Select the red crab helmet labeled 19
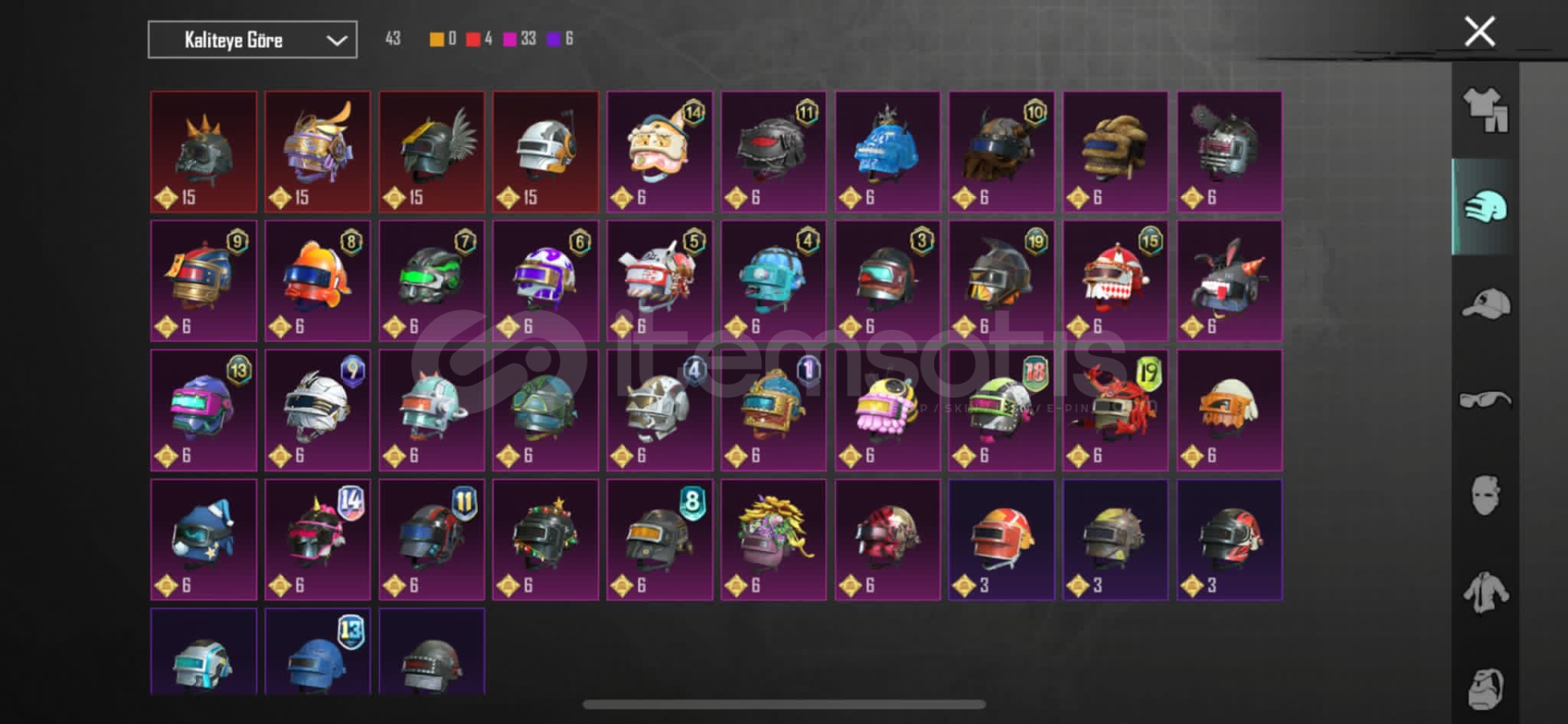Screen dimensions: 1568x724 pyautogui.click(x=1116, y=411)
